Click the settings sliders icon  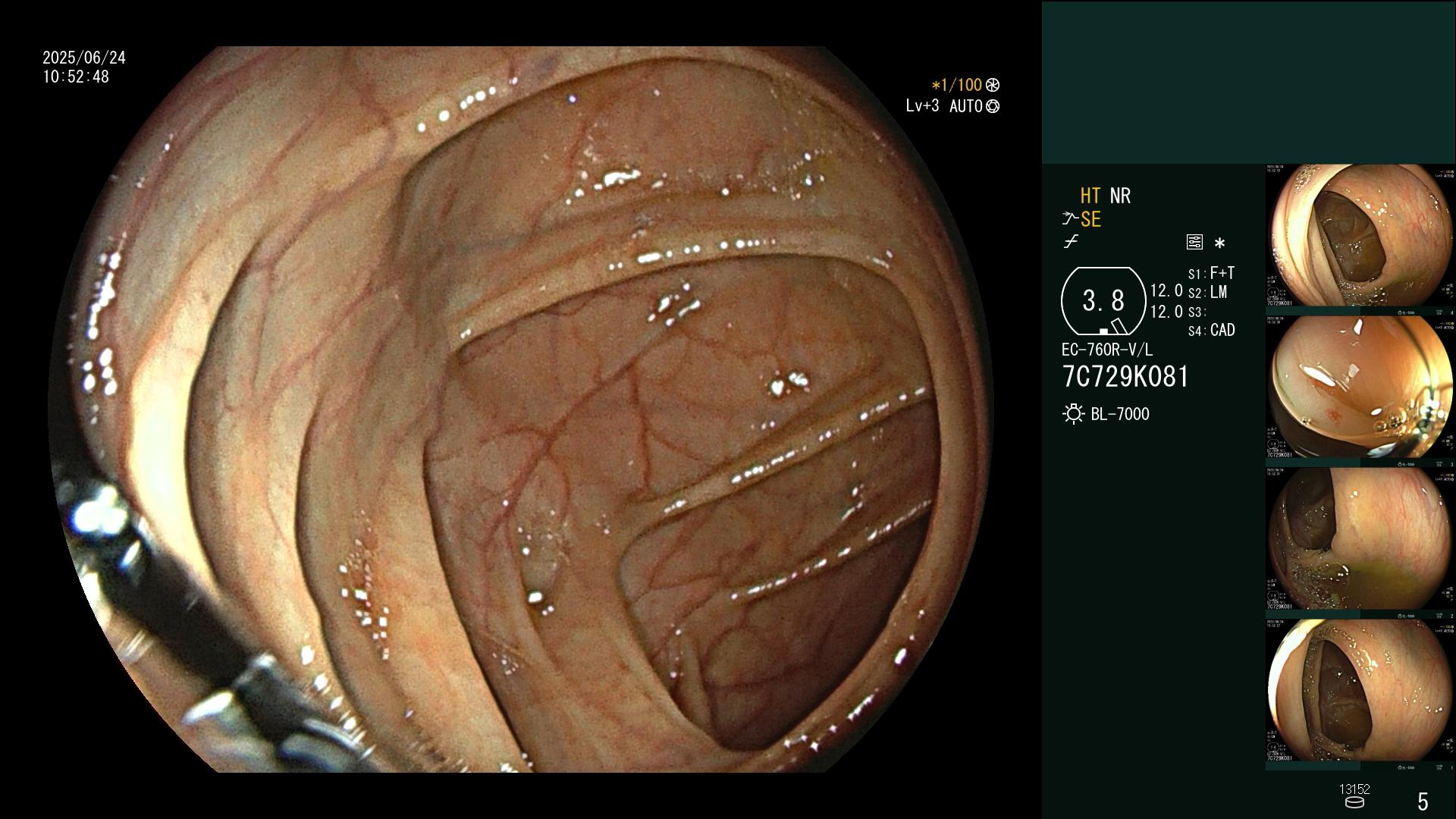1194,243
